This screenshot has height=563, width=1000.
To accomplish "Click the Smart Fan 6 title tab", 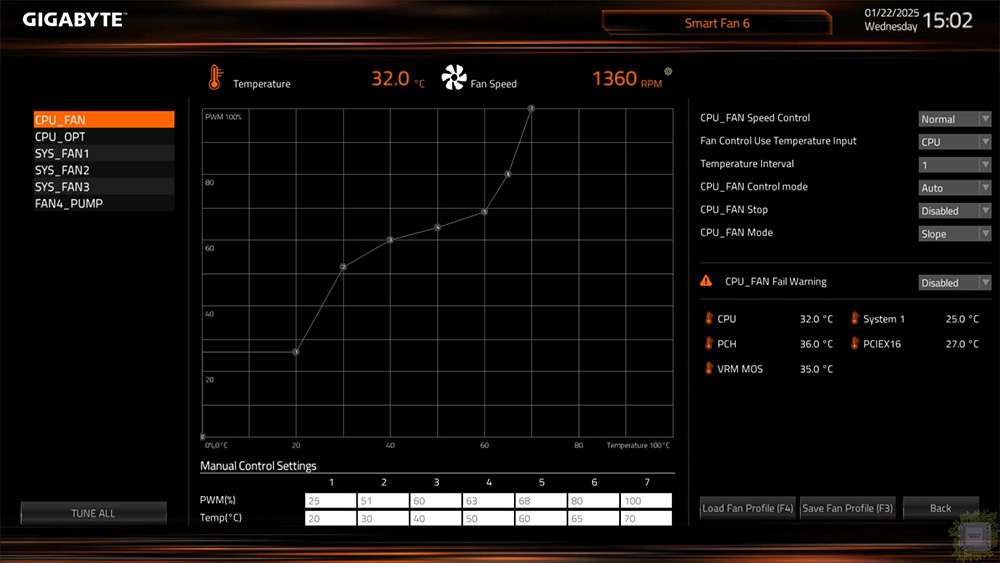I will [x=717, y=23].
